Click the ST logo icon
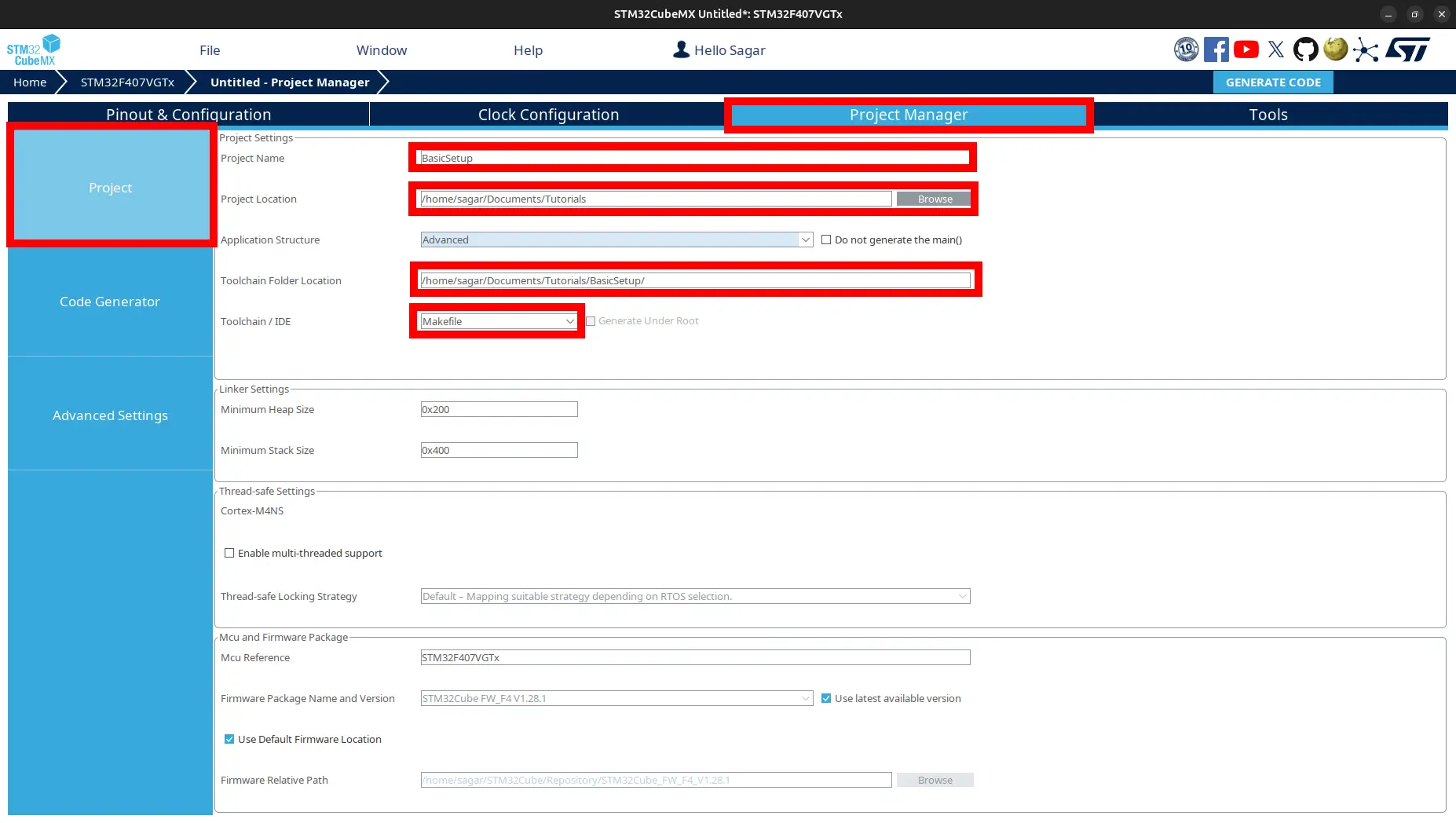 point(1407,49)
